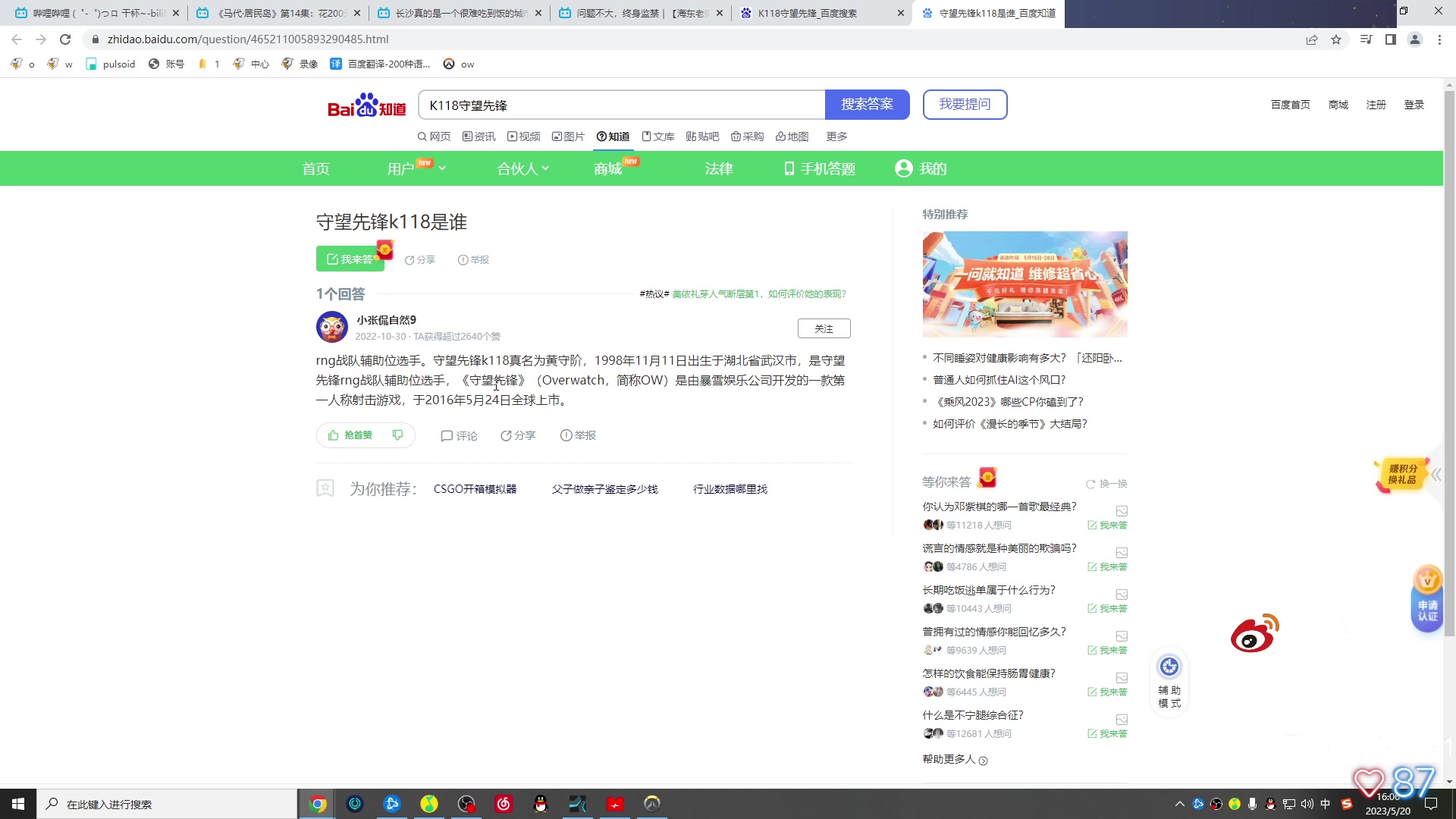The width and height of the screenshot is (1456, 819).
Task: Open the 更多 search category menu
Action: (836, 136)
